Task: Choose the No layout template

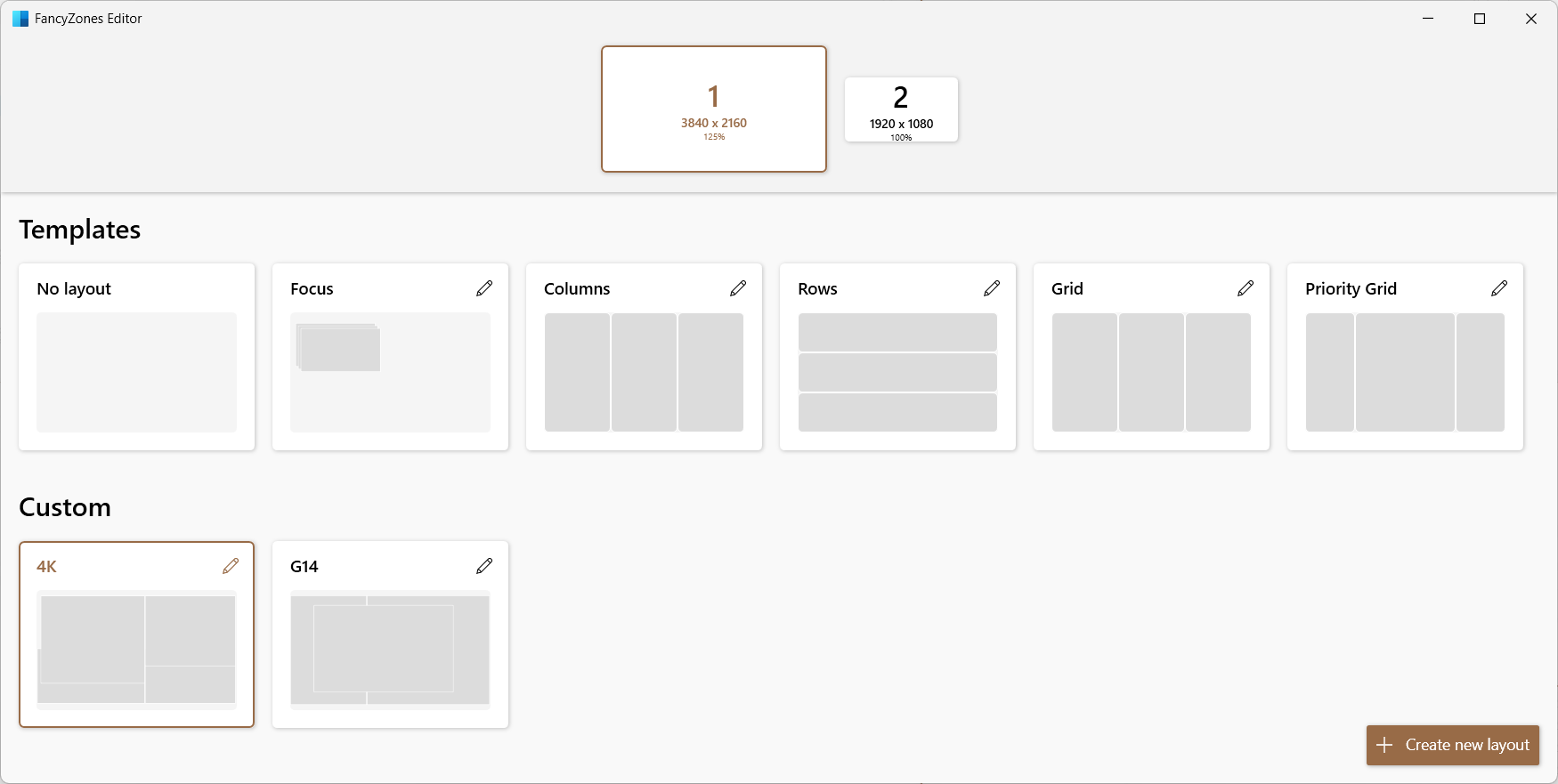Action: [136, 357]
